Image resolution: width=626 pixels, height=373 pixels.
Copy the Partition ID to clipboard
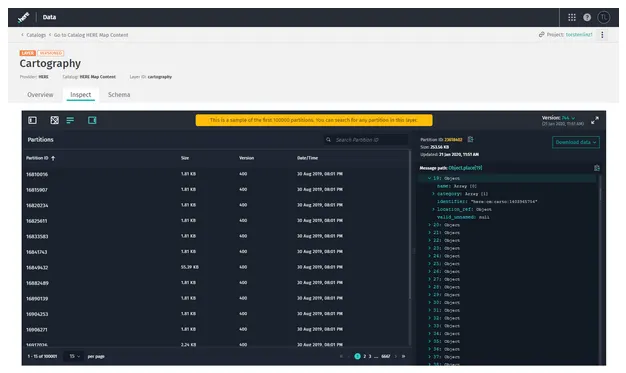470,139
